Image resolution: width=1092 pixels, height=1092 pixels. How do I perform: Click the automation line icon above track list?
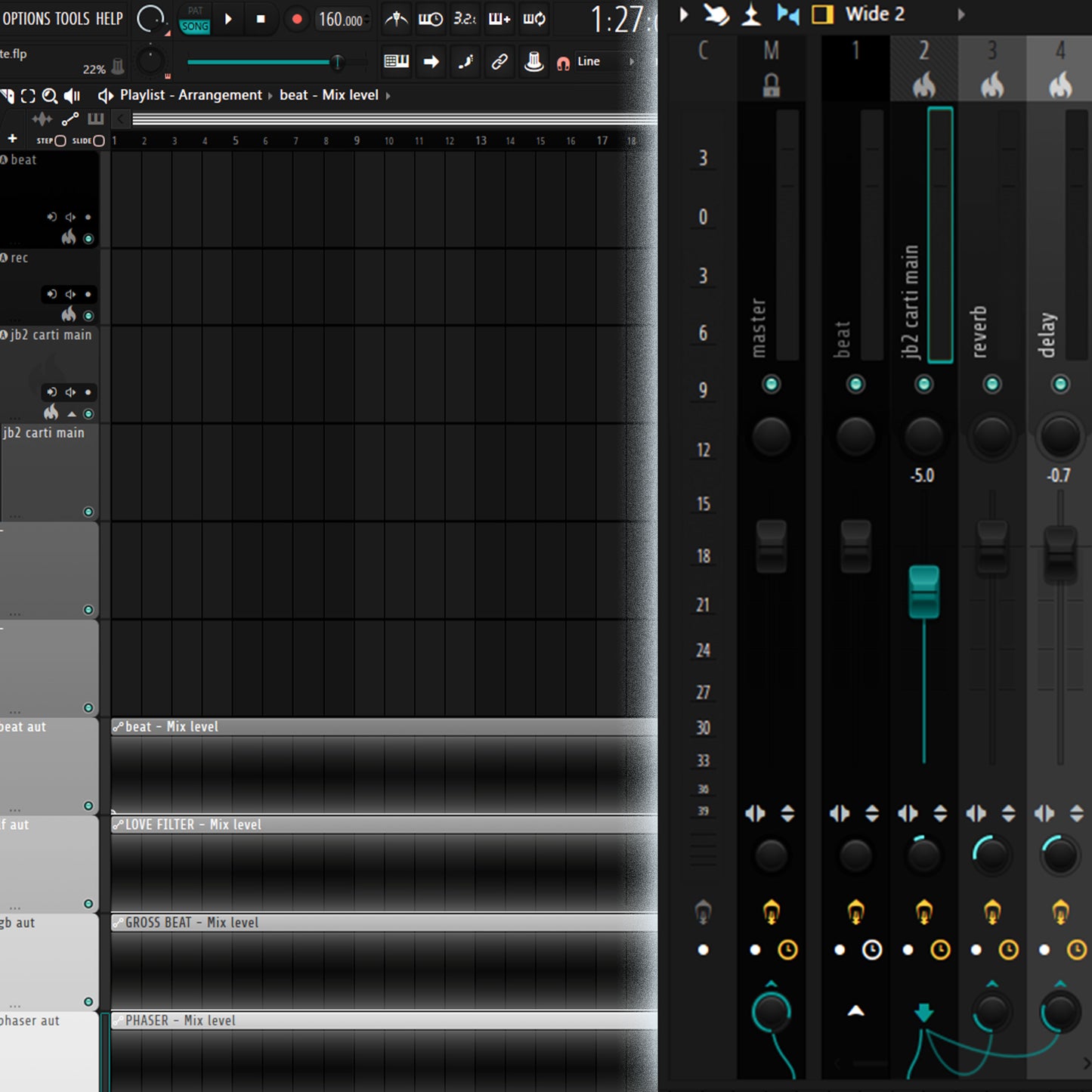(70, 119)
